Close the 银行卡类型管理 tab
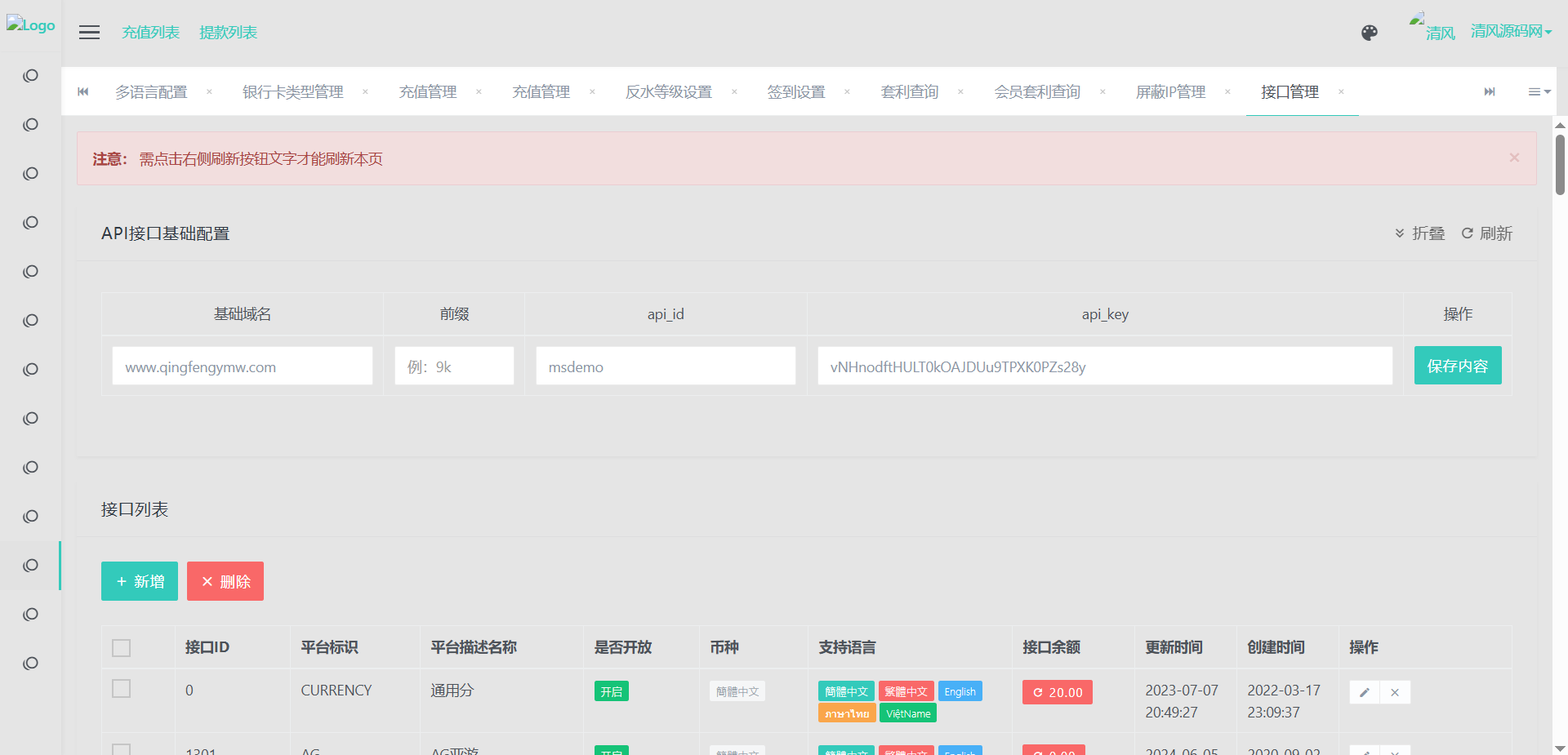The width and height of the screenshot is (1568, 755). pyautogui.click(x=365, y=92)
